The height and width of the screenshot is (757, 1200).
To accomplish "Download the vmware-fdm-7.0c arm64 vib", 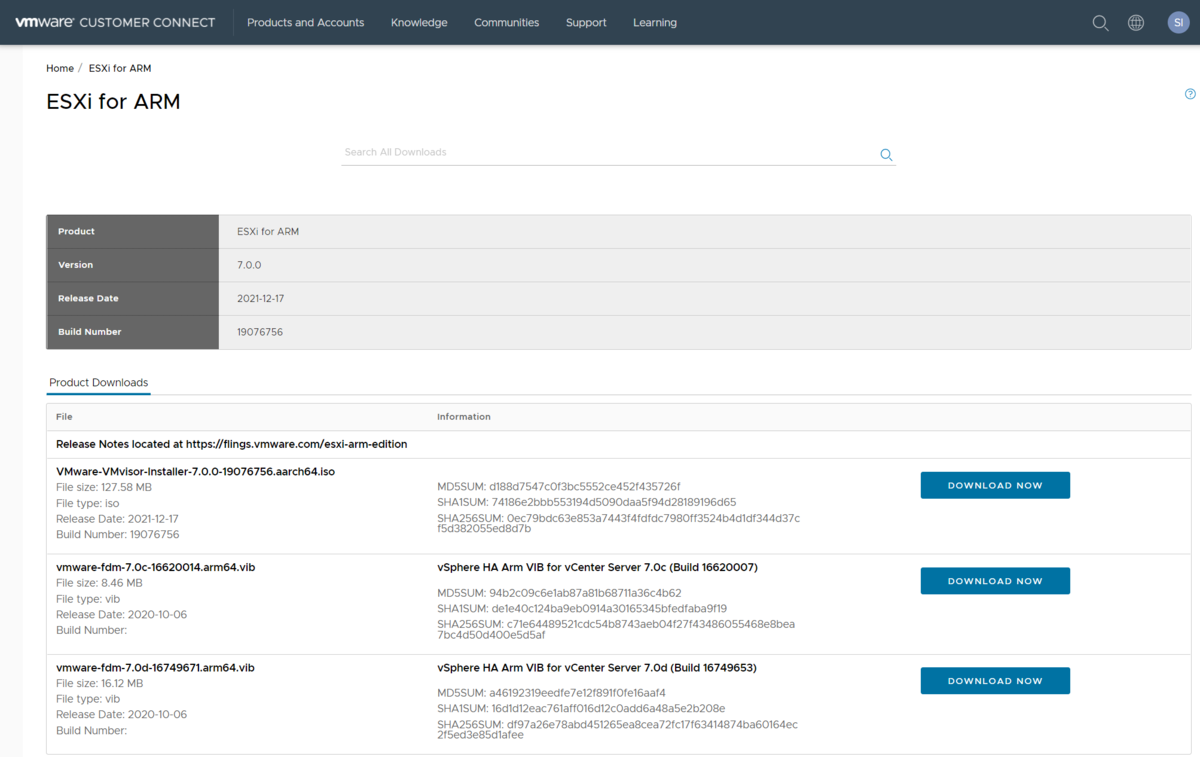I will click(x=995, y=581).
